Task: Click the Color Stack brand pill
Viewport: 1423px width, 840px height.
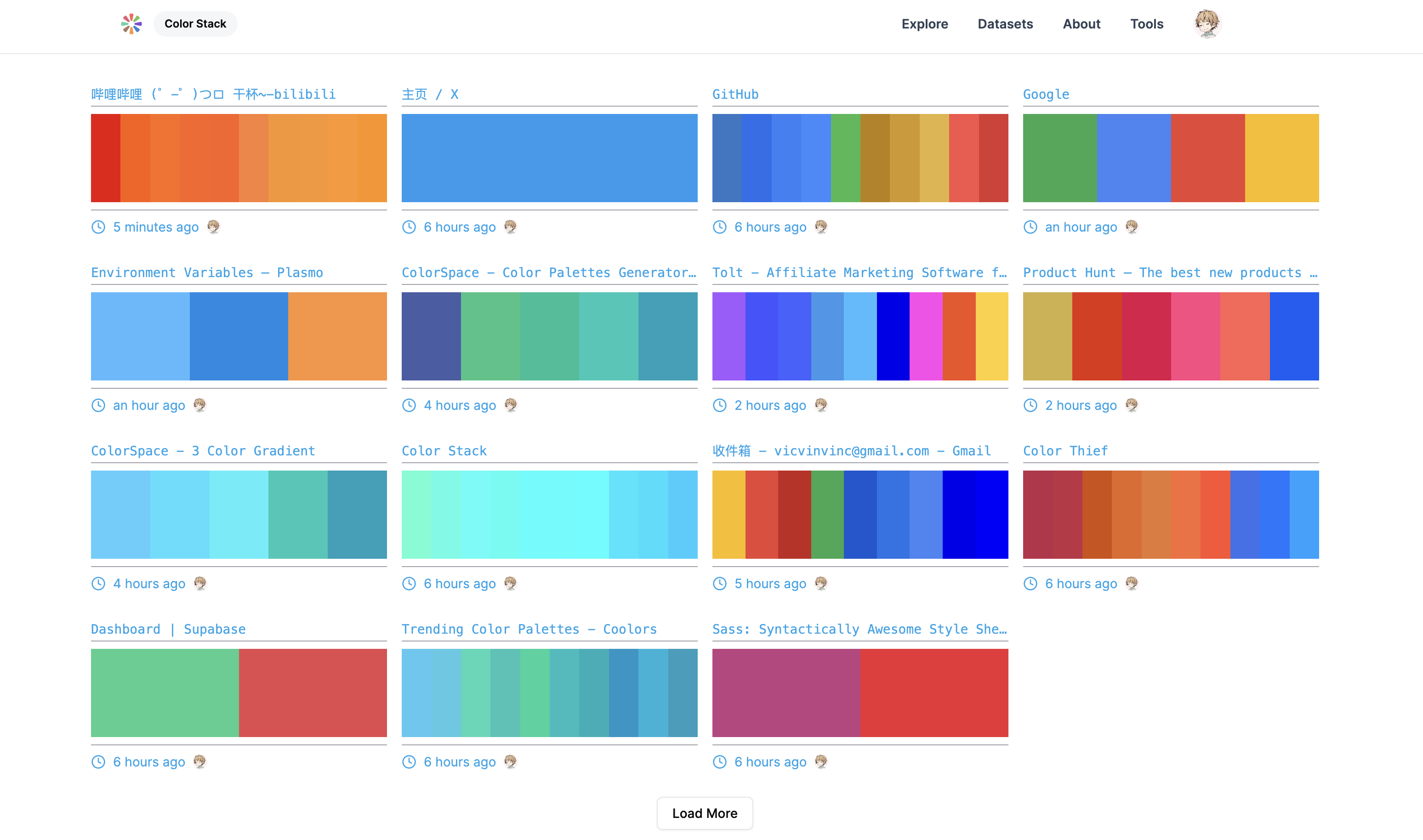Action: [195, 24]
